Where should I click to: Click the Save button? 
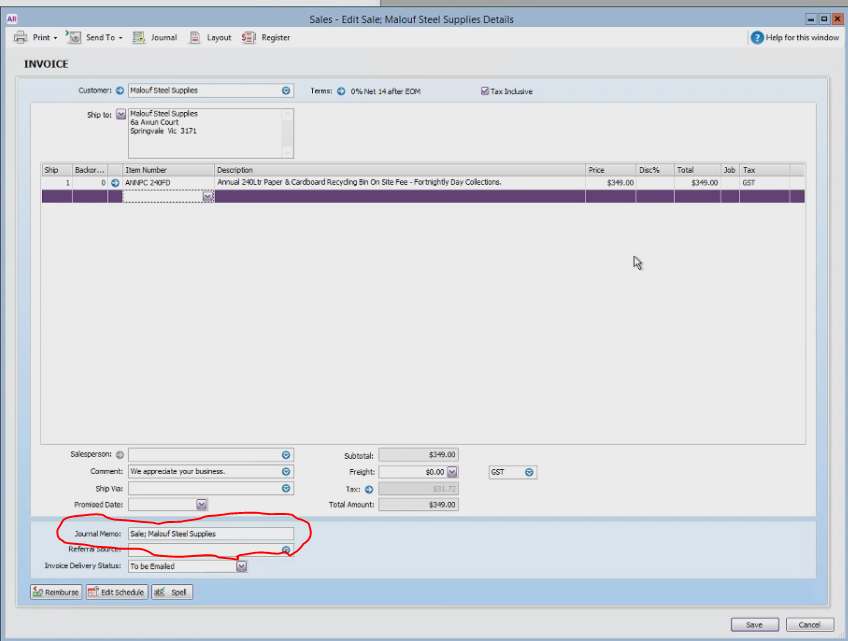[x=754, y=625]
